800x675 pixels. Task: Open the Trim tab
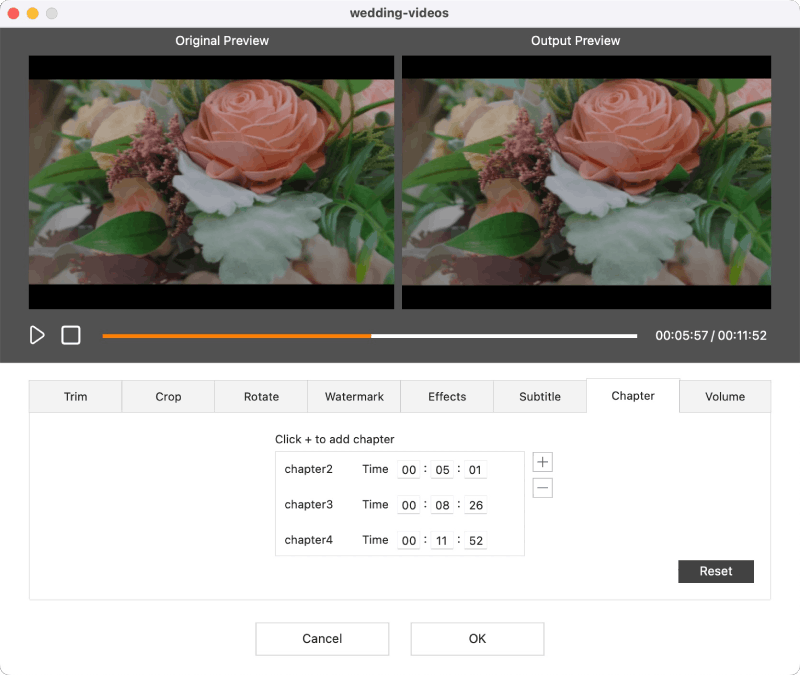pyautogui.click(x=76, y=396)
